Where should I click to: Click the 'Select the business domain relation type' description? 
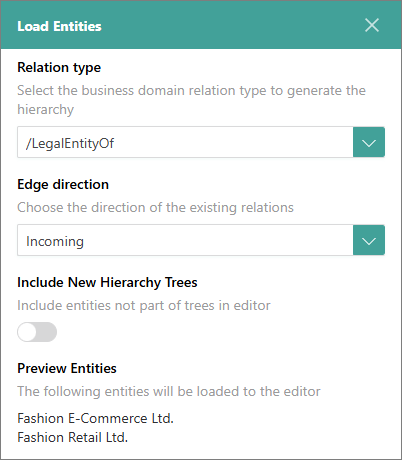(x=192, y=100)
